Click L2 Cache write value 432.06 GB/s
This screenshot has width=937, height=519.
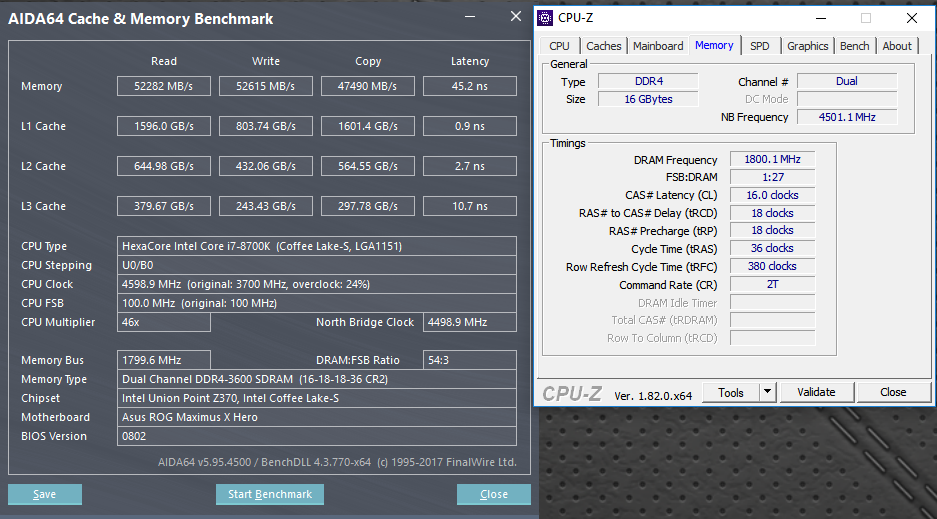[x=265, y=166]
